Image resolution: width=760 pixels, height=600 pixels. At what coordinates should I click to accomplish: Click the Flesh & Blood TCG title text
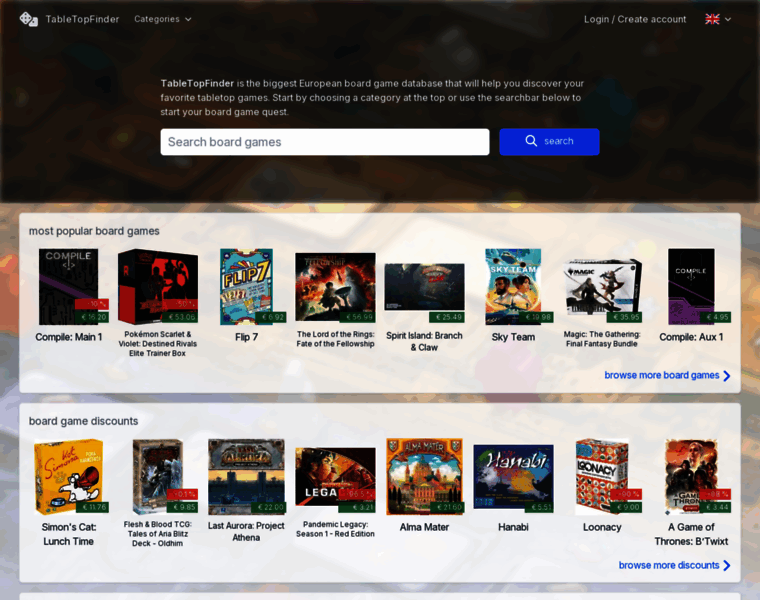coord(158,534)
